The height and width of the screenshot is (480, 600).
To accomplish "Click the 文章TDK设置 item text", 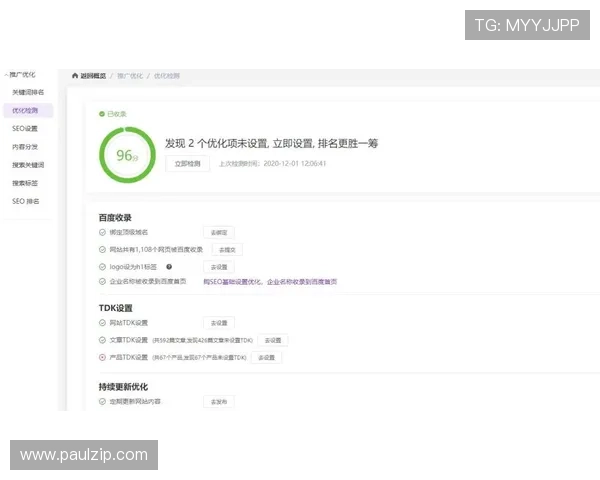I will point(129,340).
